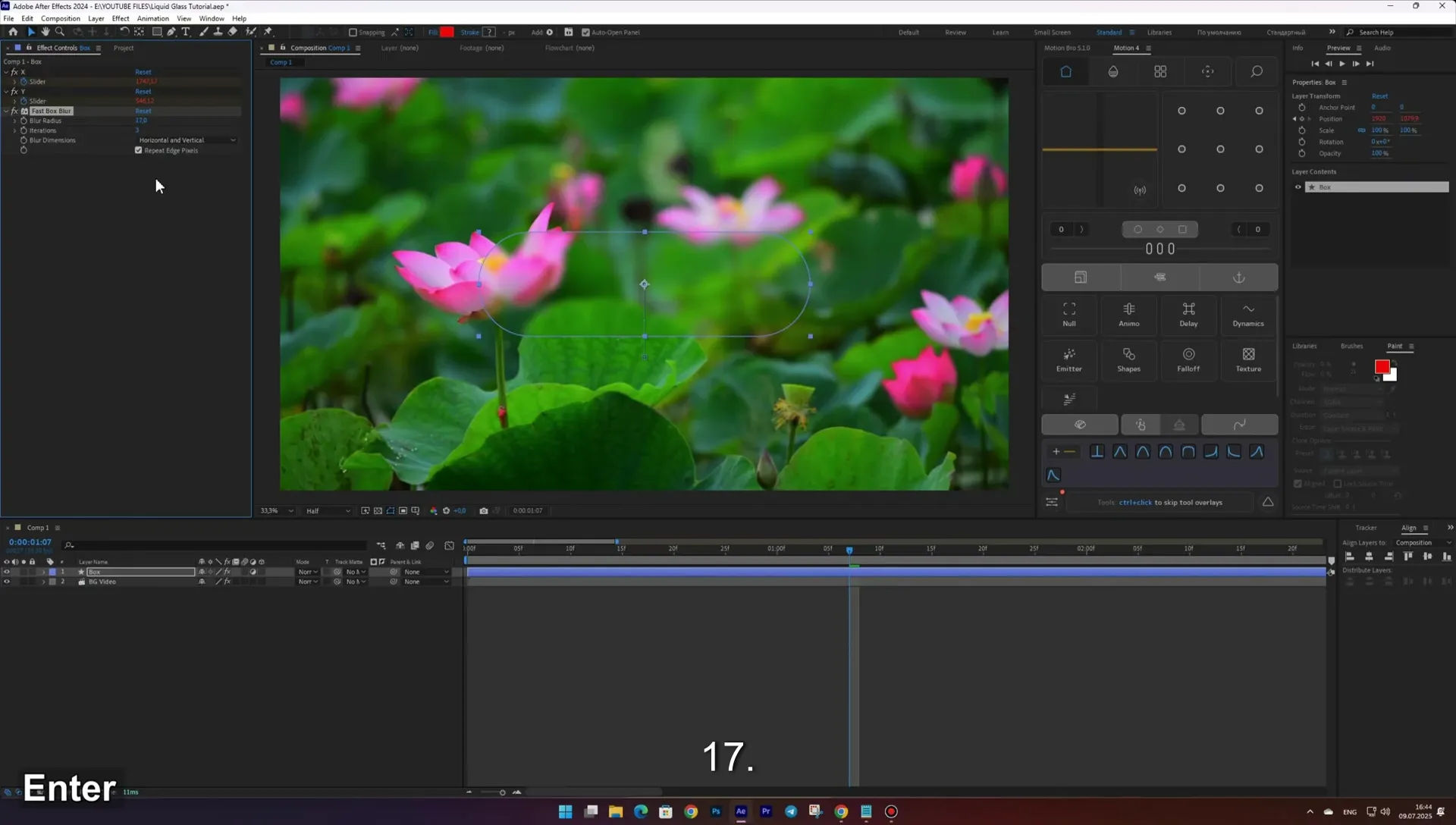Select the Pen tool in toolbar
1456x825 pixels.
[x=171, y=32]
